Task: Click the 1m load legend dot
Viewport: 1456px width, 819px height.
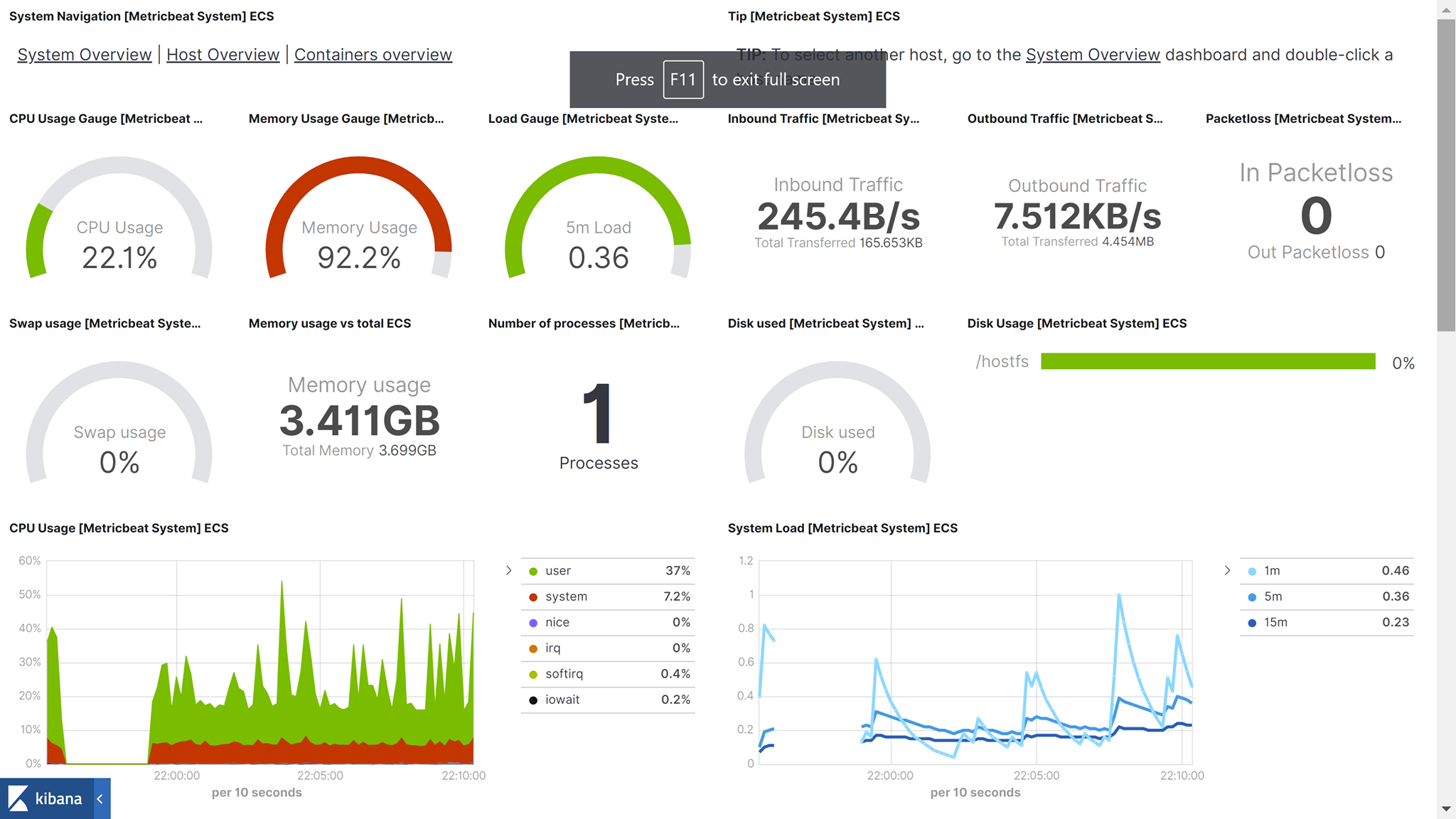Action: [x=1252, y=572]
